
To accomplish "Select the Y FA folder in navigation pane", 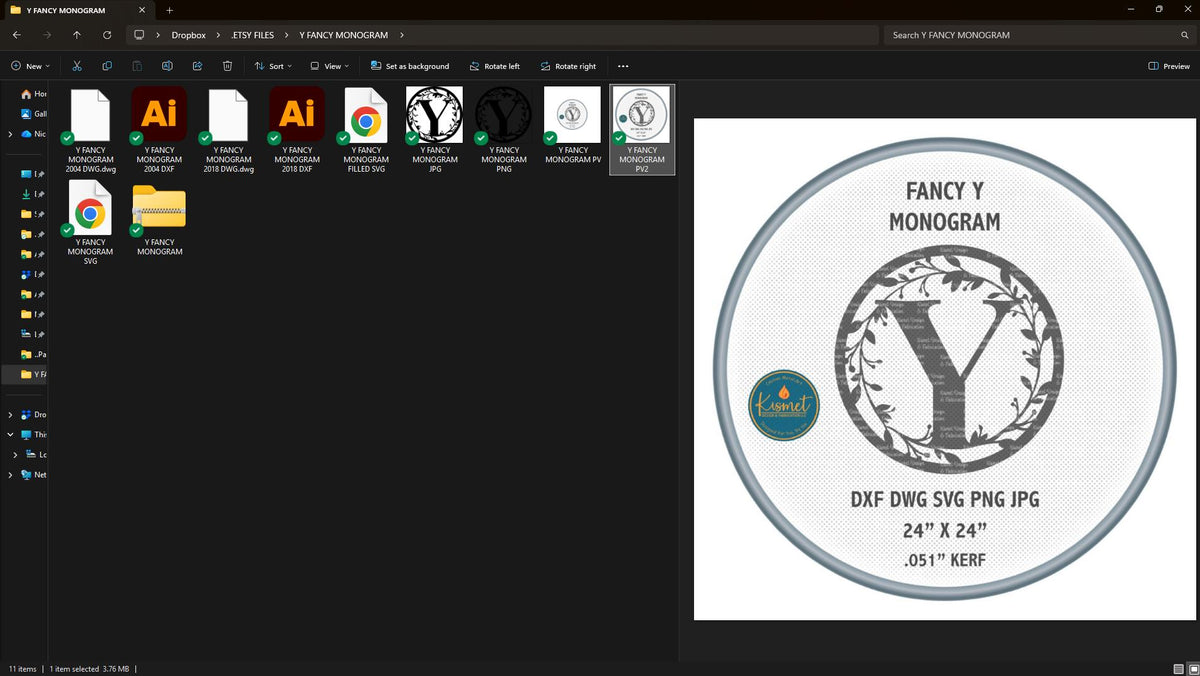I will coord(34,374).
